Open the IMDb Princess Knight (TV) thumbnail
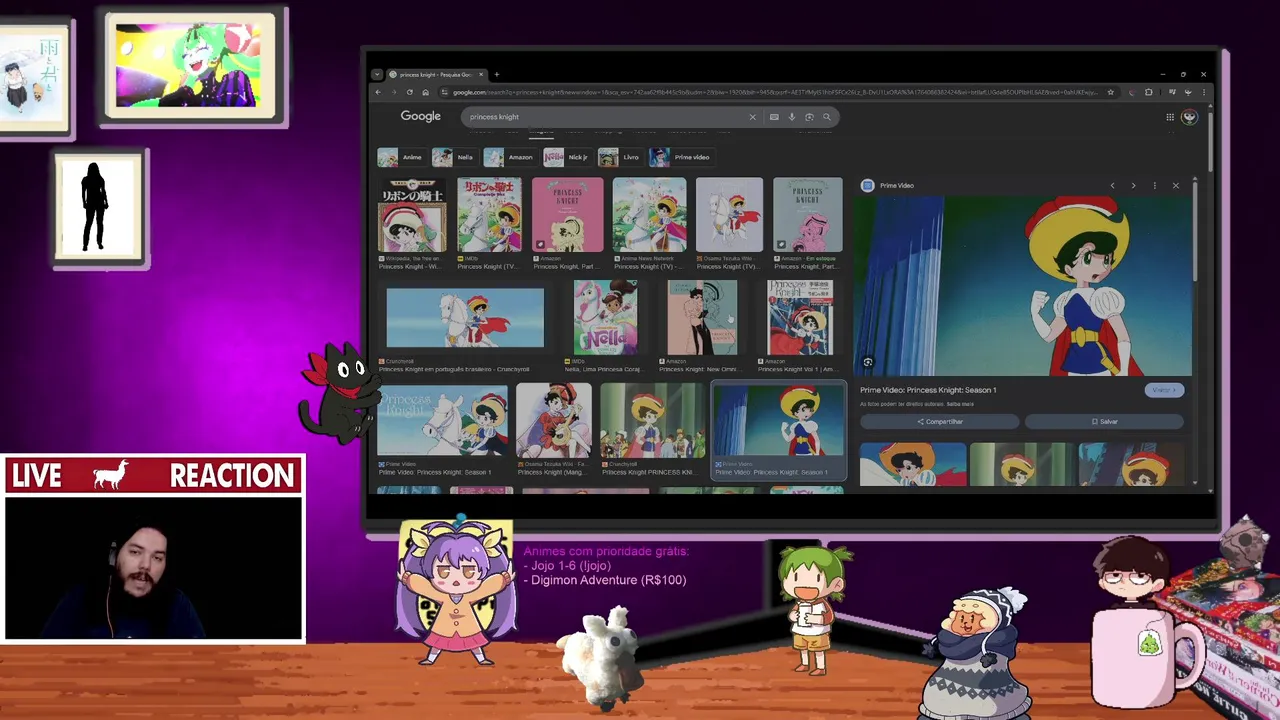 click(489, 215)
